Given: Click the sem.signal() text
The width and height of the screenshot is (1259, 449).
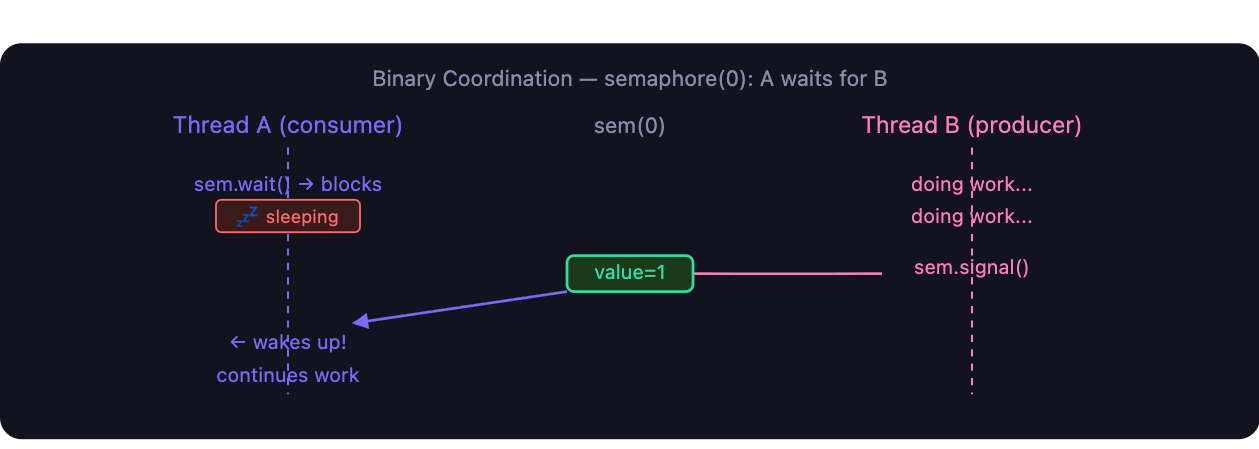Looking at the screenshot, I should [x=972, y=268].
